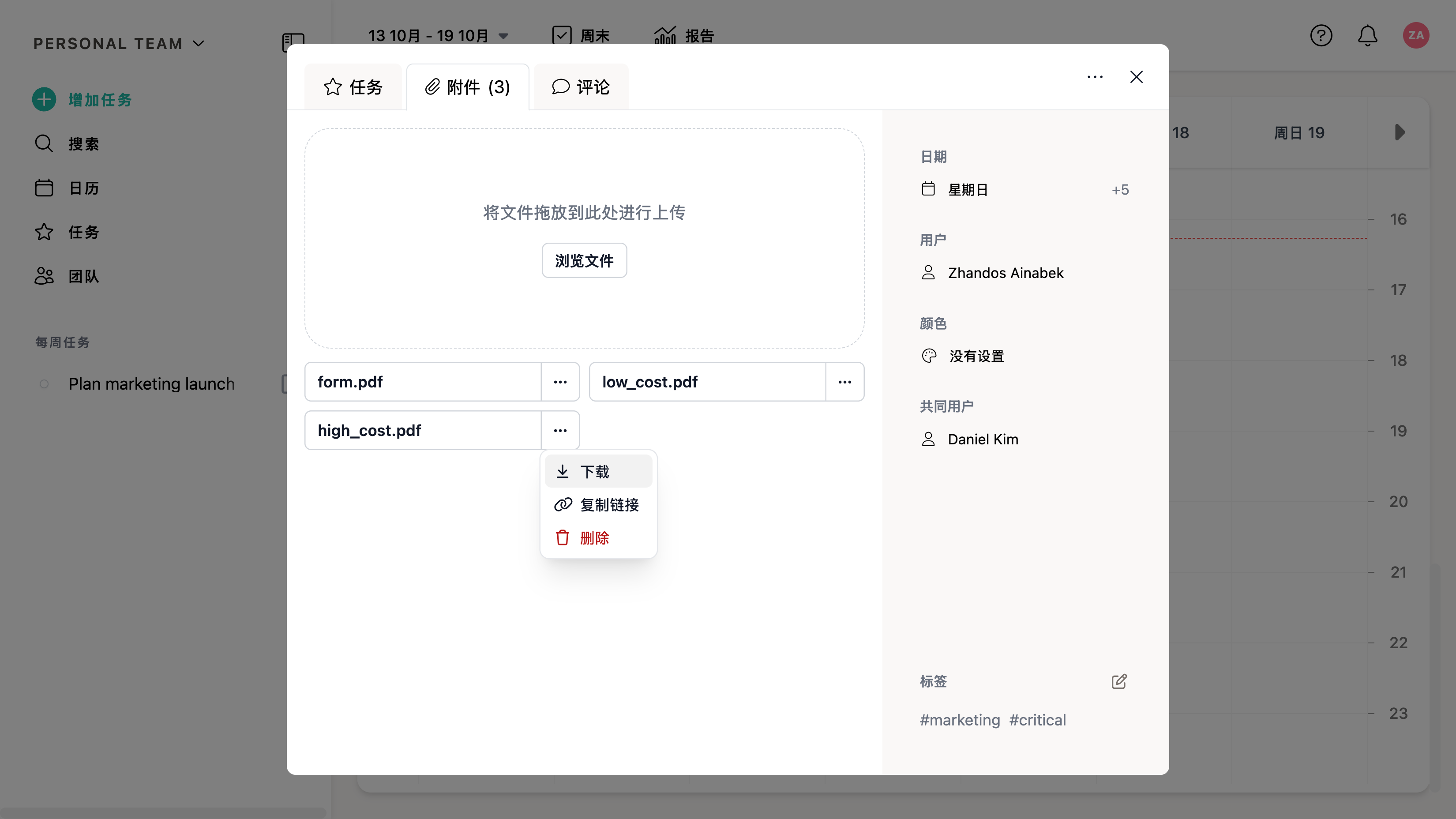Screen dimensions: 1456x819
Task: Open options menu for low_cost.pdf
Action: [844, 382]
